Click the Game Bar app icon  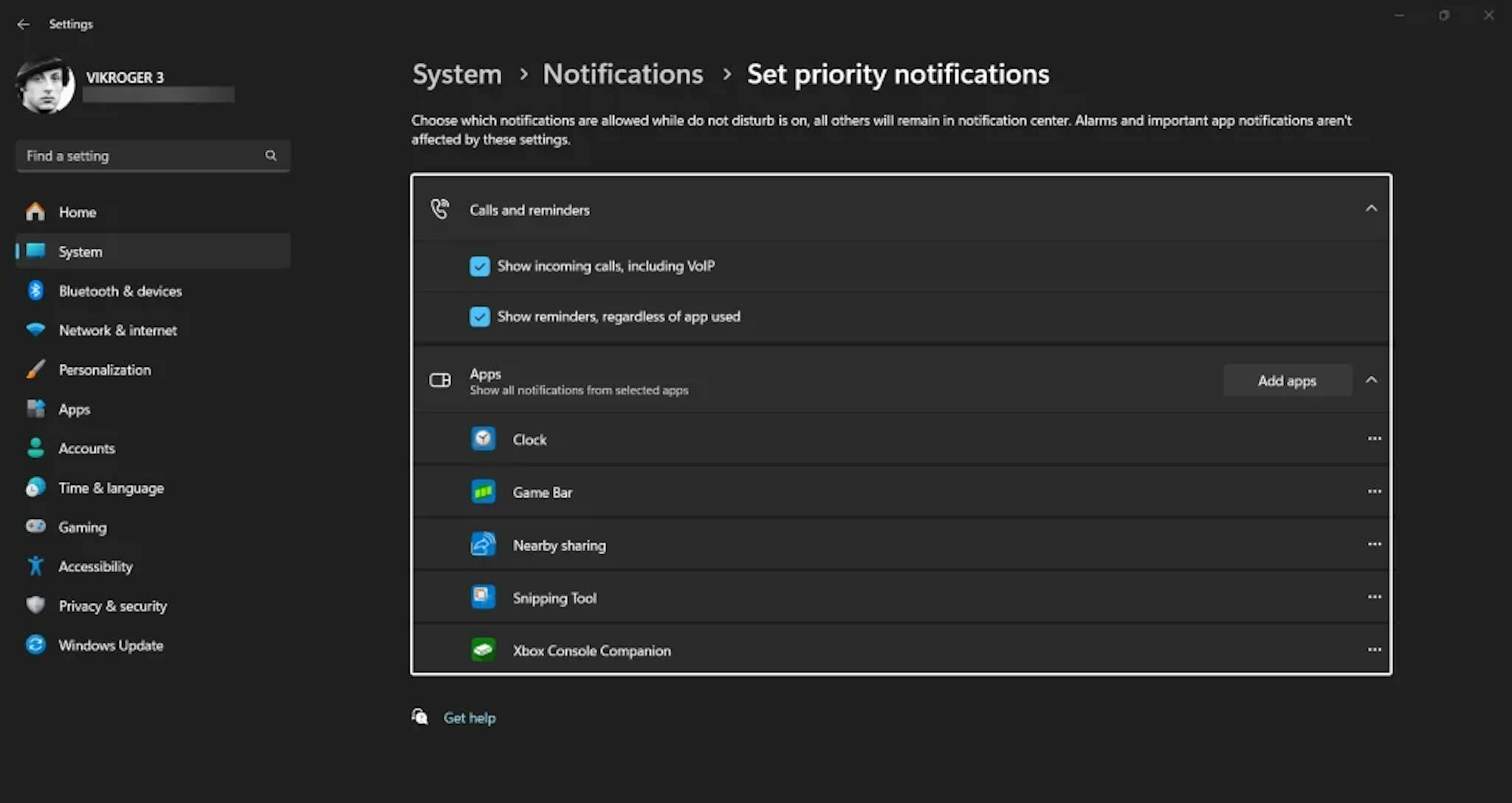tap(483, 492)
